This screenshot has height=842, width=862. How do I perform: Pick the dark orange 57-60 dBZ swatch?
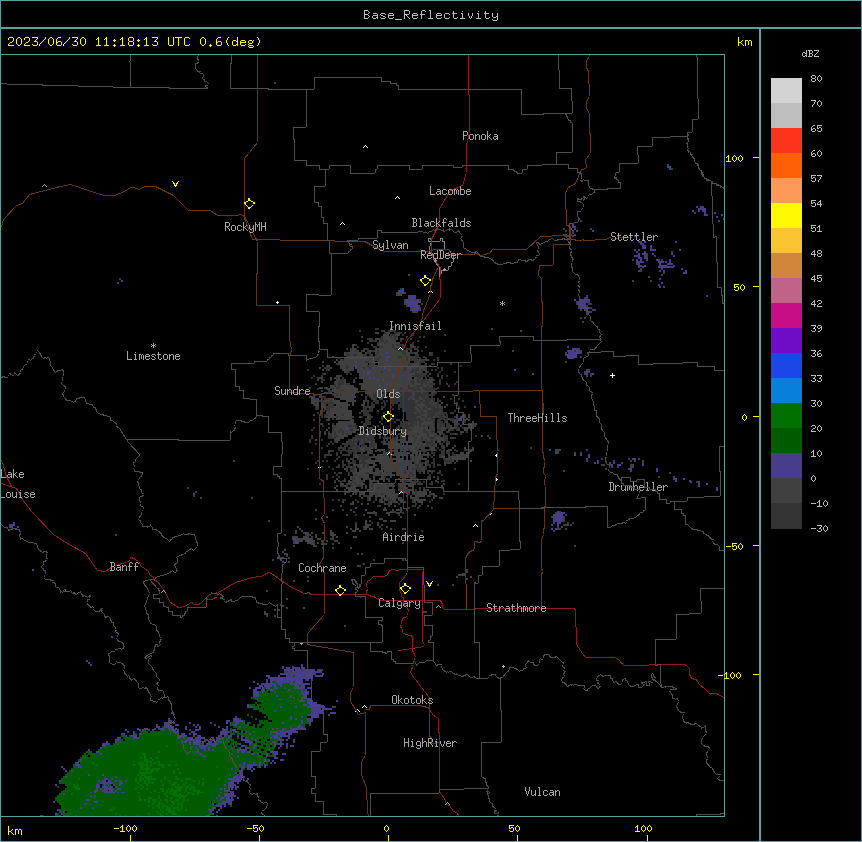[x=786, y=165]
